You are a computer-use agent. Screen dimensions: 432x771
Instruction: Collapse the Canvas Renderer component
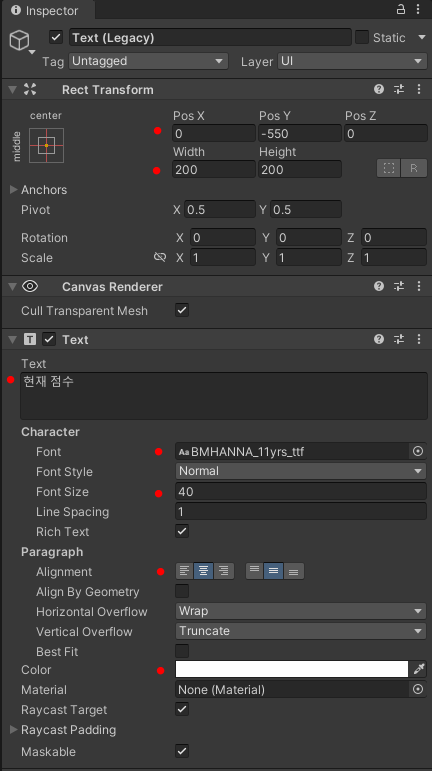[x=13, y=286]
